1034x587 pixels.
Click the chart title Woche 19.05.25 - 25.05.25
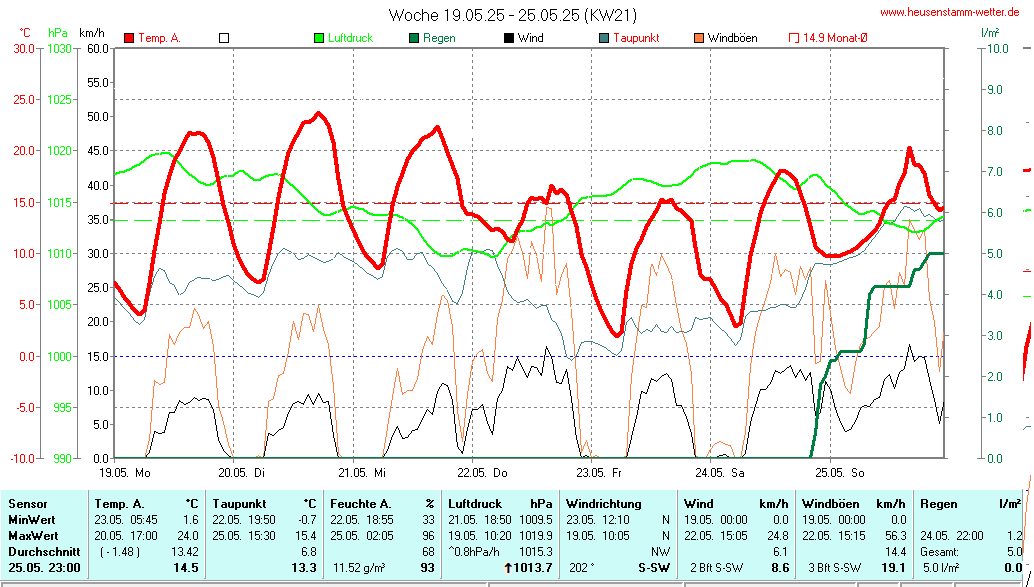click(x=512, y=15)
